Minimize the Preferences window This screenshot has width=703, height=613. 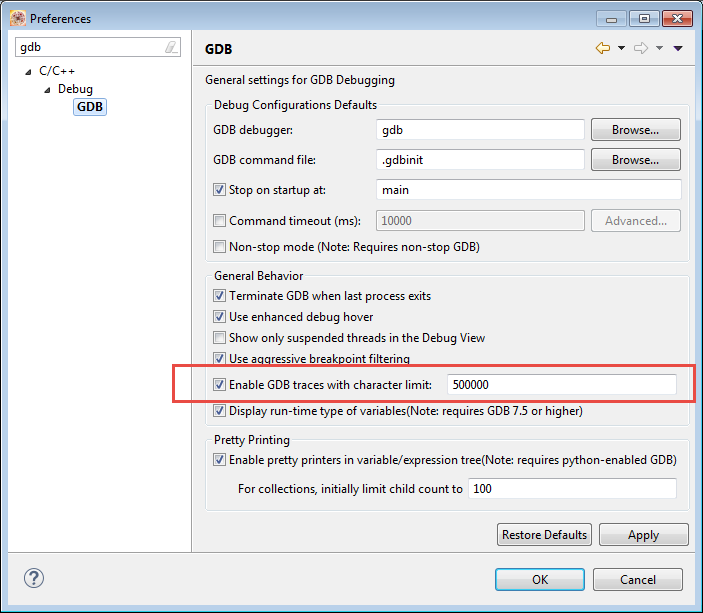(x=612, y=19)
